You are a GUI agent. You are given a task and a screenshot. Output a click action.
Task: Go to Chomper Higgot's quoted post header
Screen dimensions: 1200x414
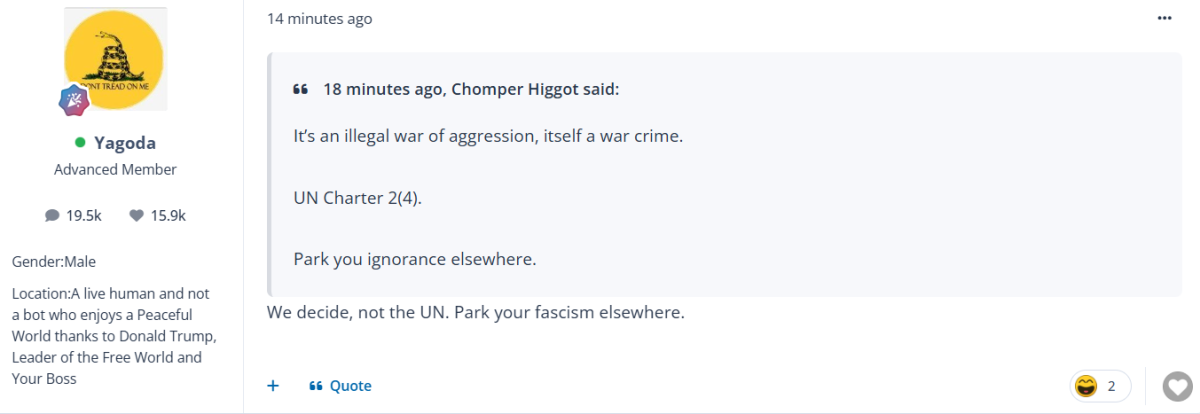pos(470,90)
